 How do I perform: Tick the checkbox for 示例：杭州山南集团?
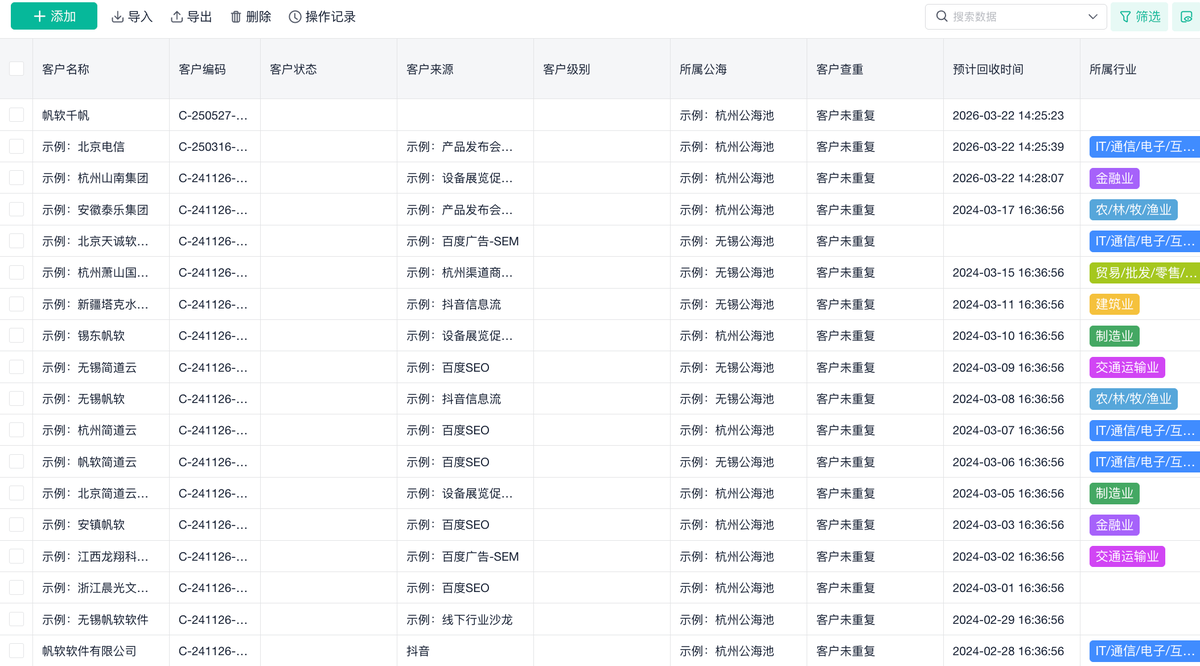click(x=17, y=178)
